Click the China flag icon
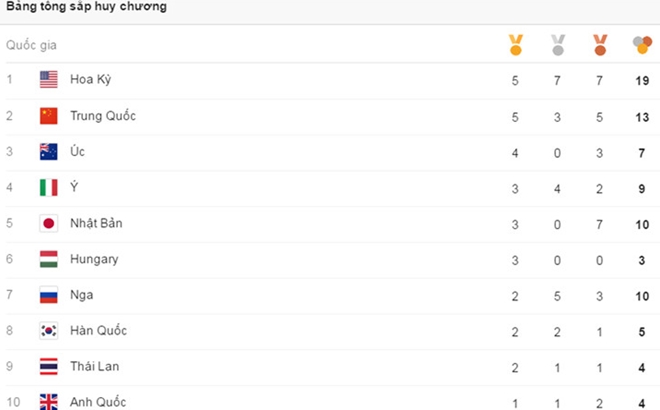The width and height of the screenshot is (660, 410). click(49, 116)
